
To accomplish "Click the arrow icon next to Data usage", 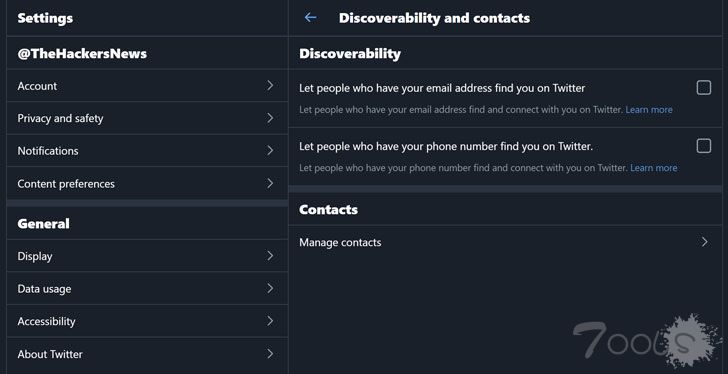I will pos(270,289).
